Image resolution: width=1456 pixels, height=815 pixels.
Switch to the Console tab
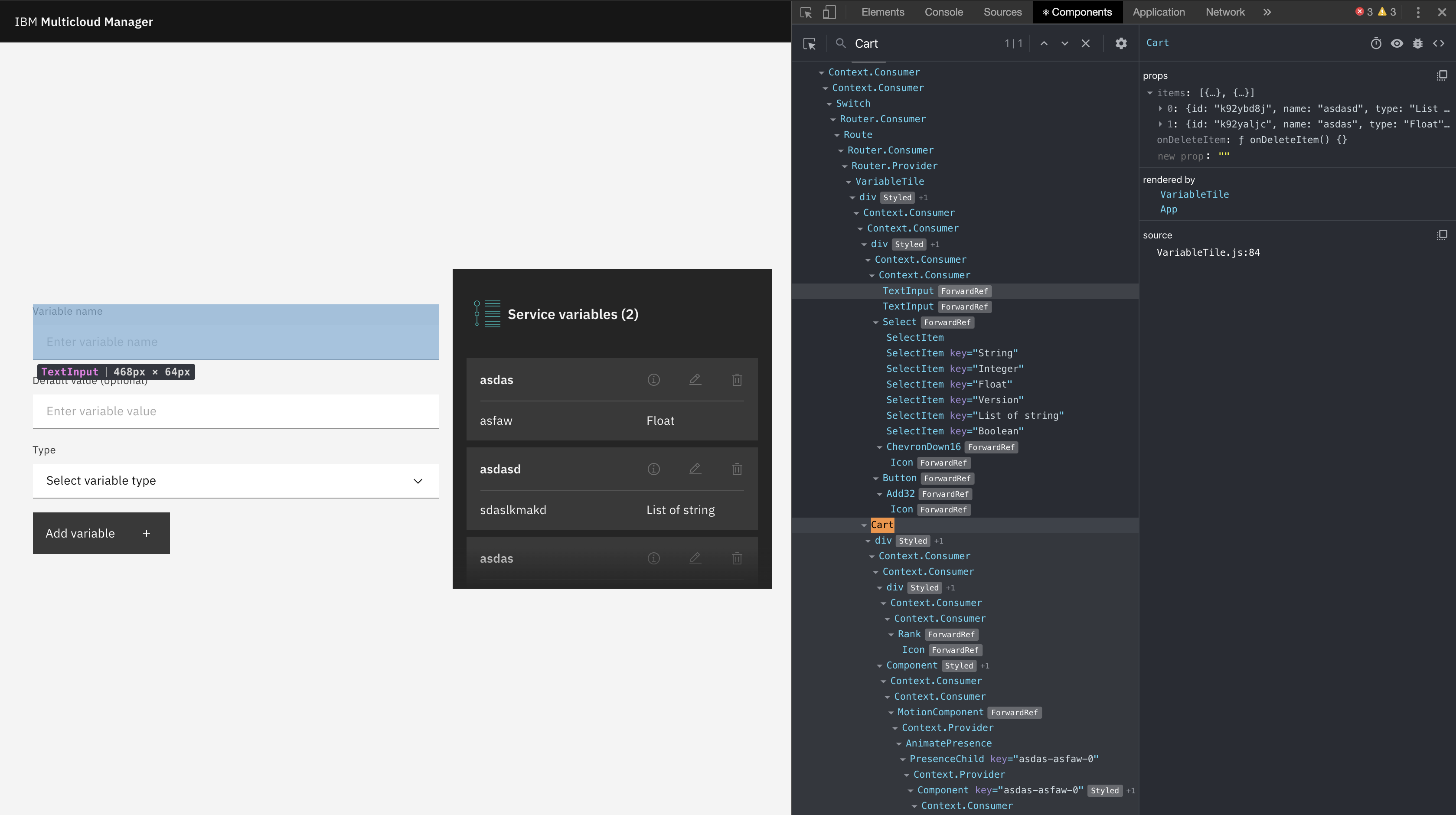click(943, 12)
